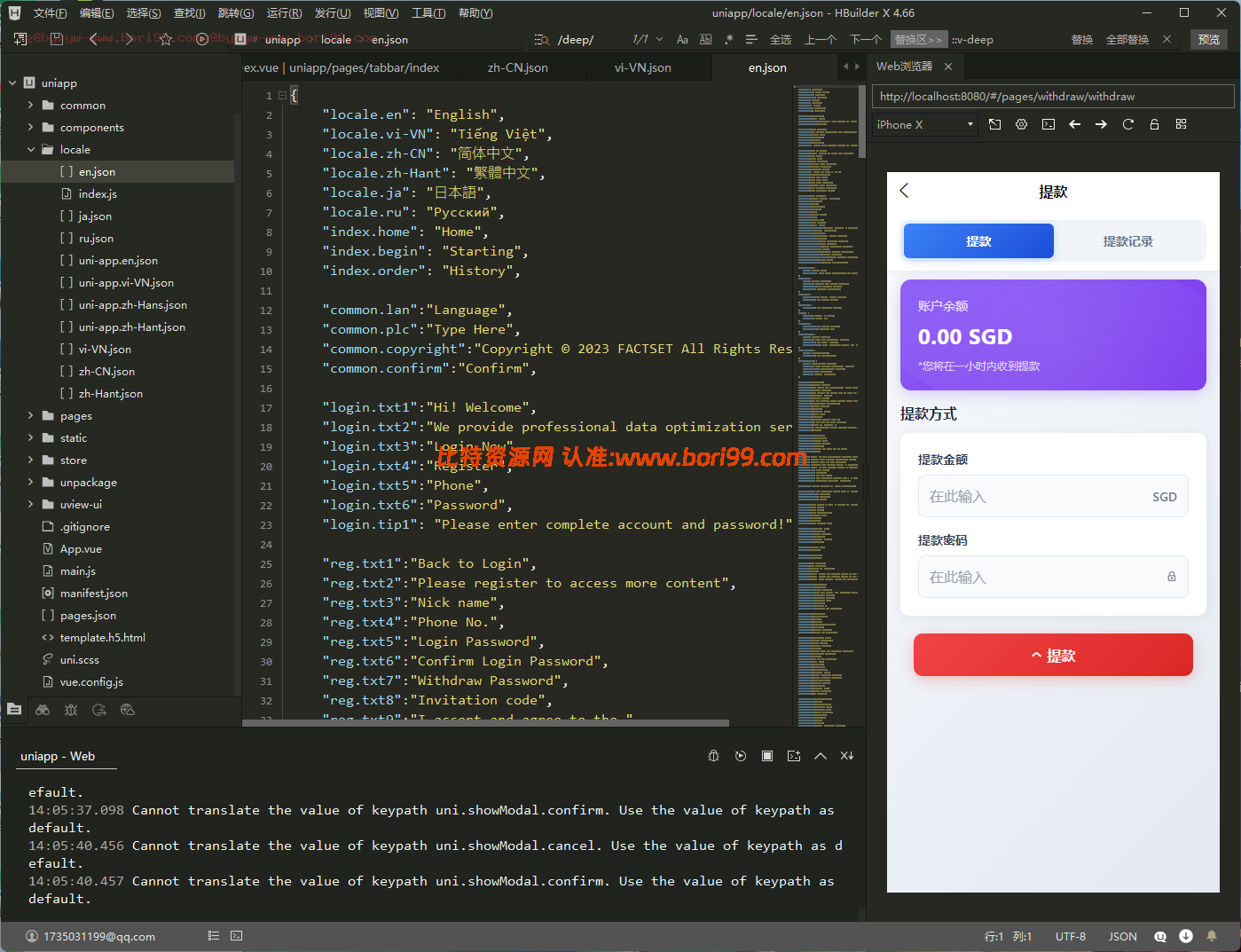Switch to the zh-CN.json editor tab
The image size is (1241, 952).
pos(518,67)
